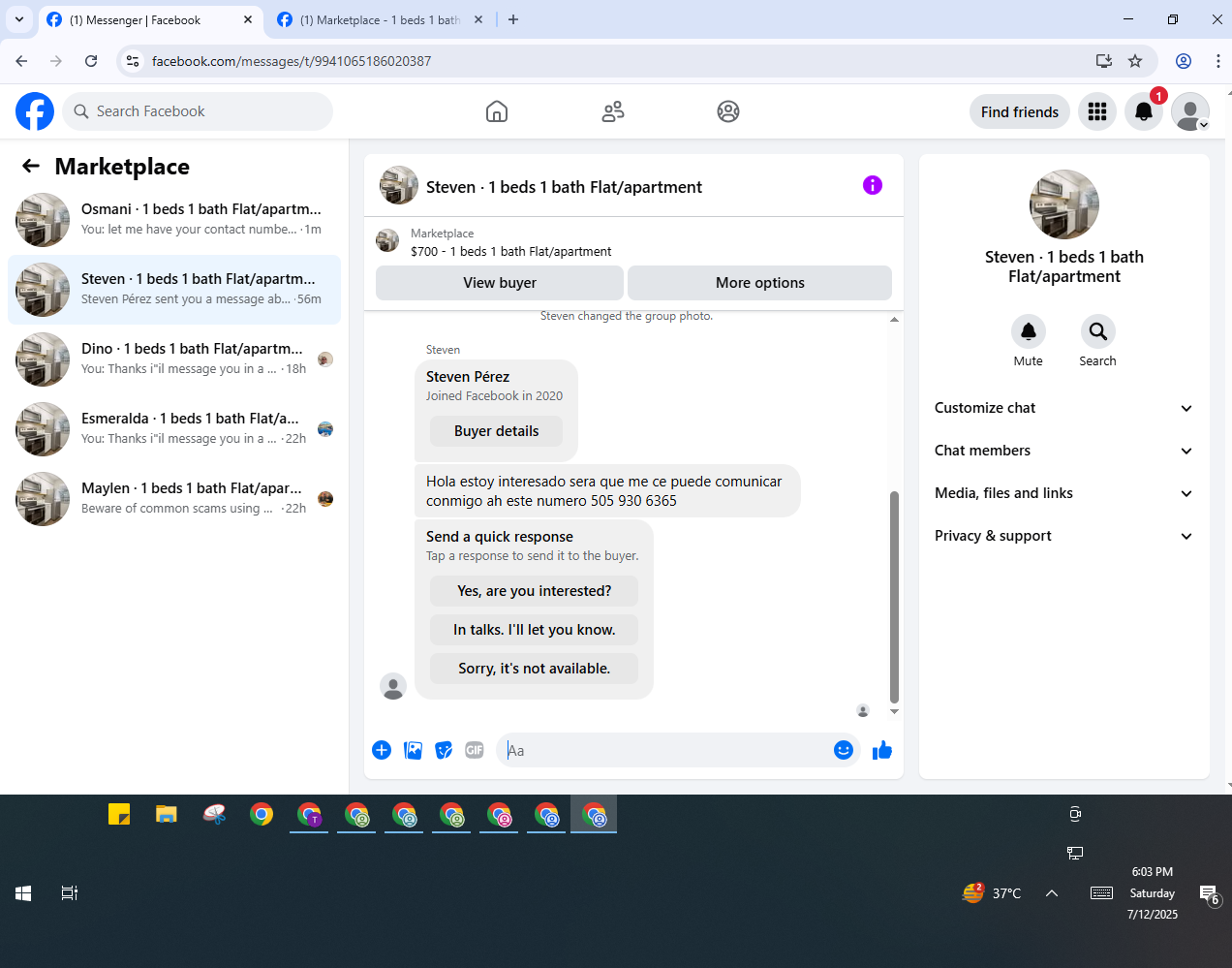The image size is (1232, 968).
Task: Click the browser address bar URL
Action: pos(292,61)
